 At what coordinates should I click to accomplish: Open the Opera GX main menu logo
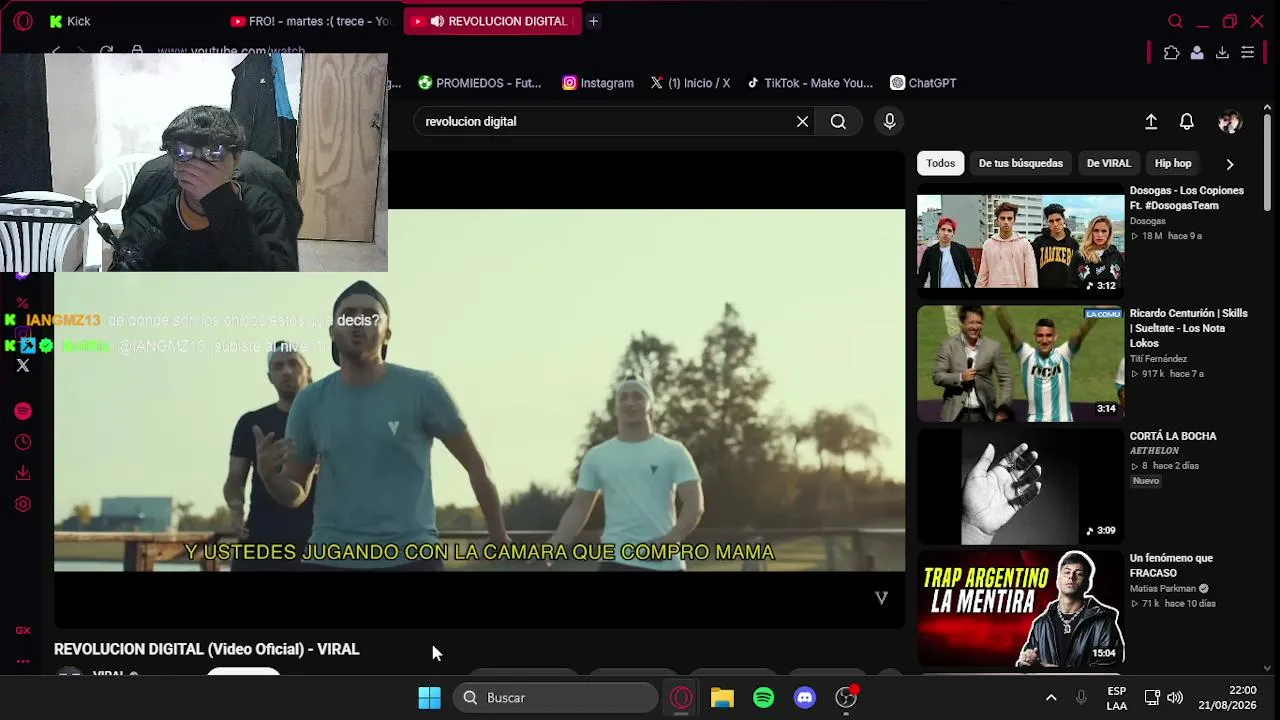[23, 21]
